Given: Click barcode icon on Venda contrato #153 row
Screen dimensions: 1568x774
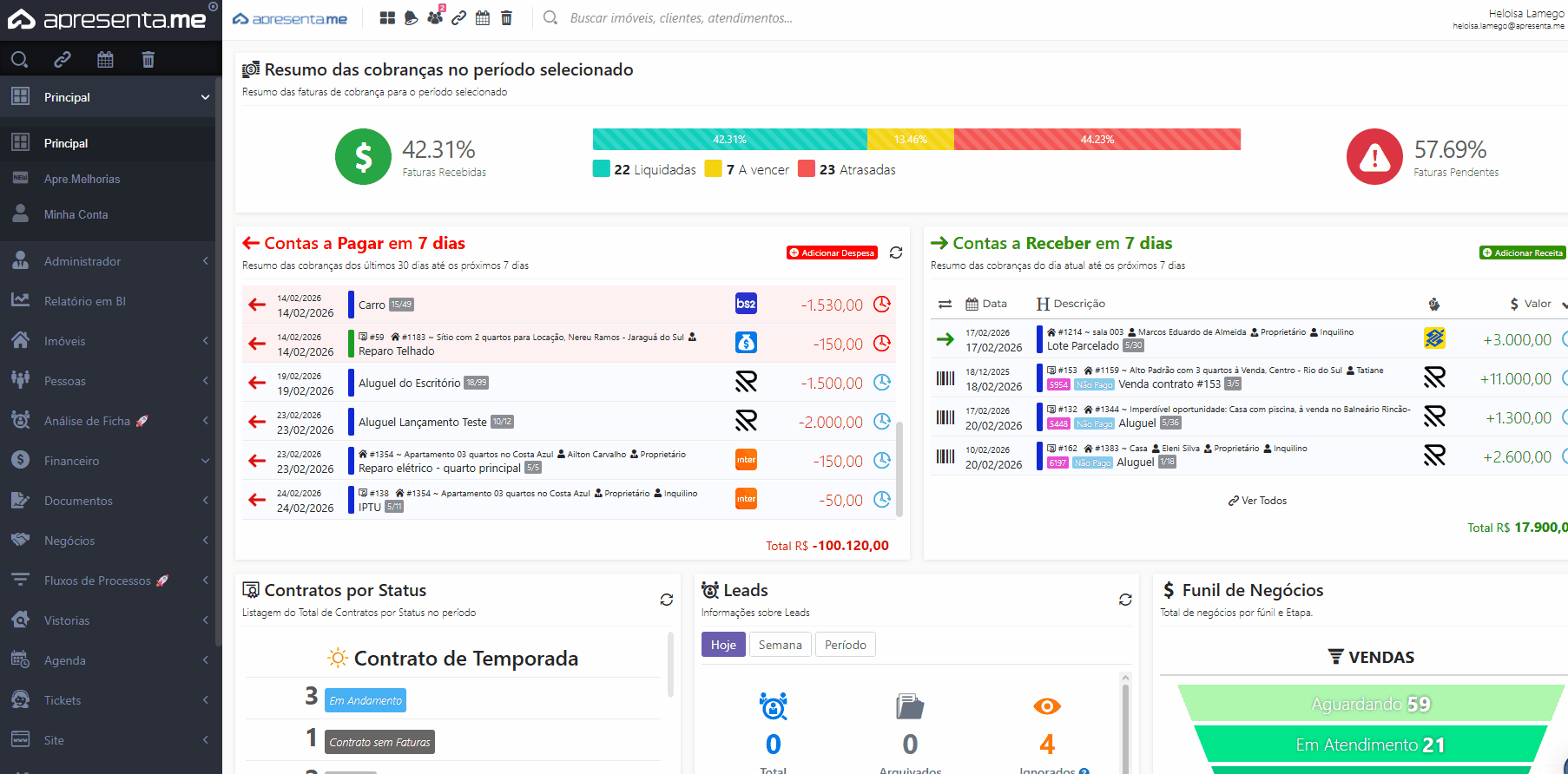Looking at the screenshot, I should tap(945, 378).
